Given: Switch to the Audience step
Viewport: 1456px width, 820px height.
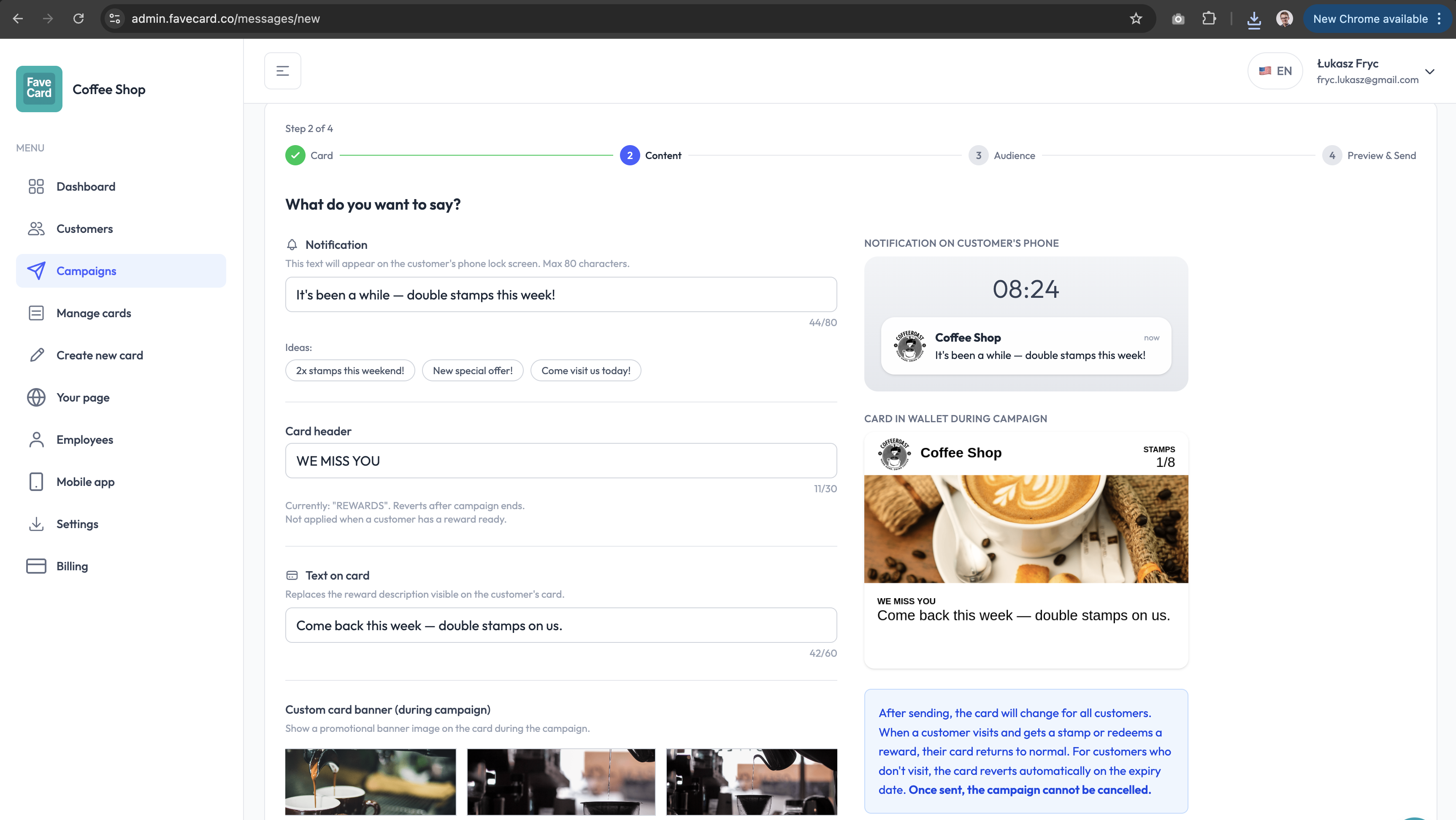Looking at the screenshot, I should 1003,155.
